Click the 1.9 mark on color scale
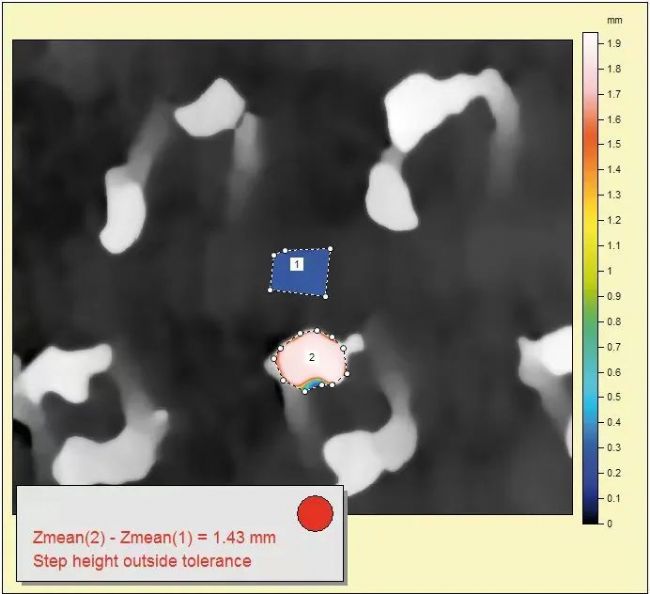Image resolution: width=650 pixels, height=594 pixels. [x=614, y=43]
